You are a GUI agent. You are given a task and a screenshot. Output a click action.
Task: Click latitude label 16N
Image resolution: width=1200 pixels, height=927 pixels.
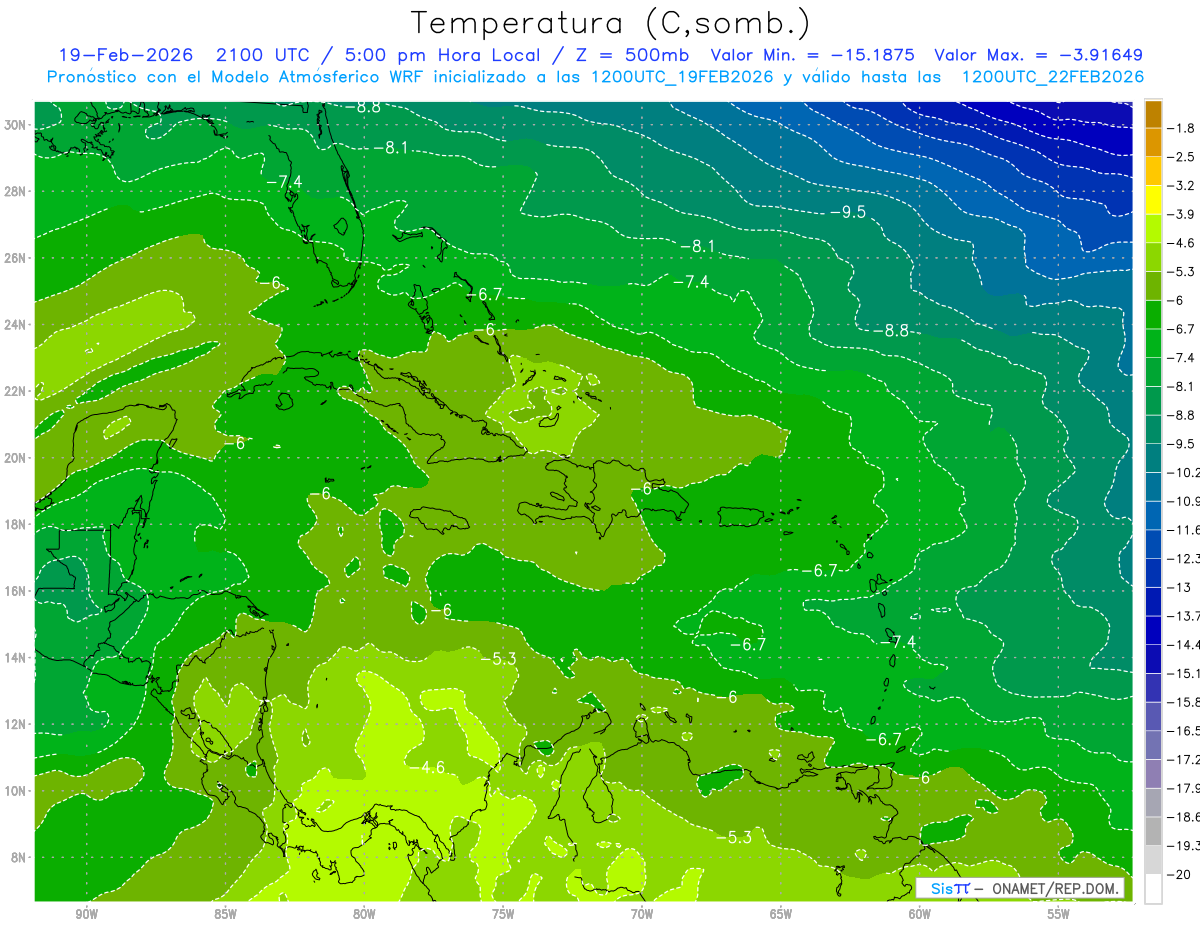(15, 591)
